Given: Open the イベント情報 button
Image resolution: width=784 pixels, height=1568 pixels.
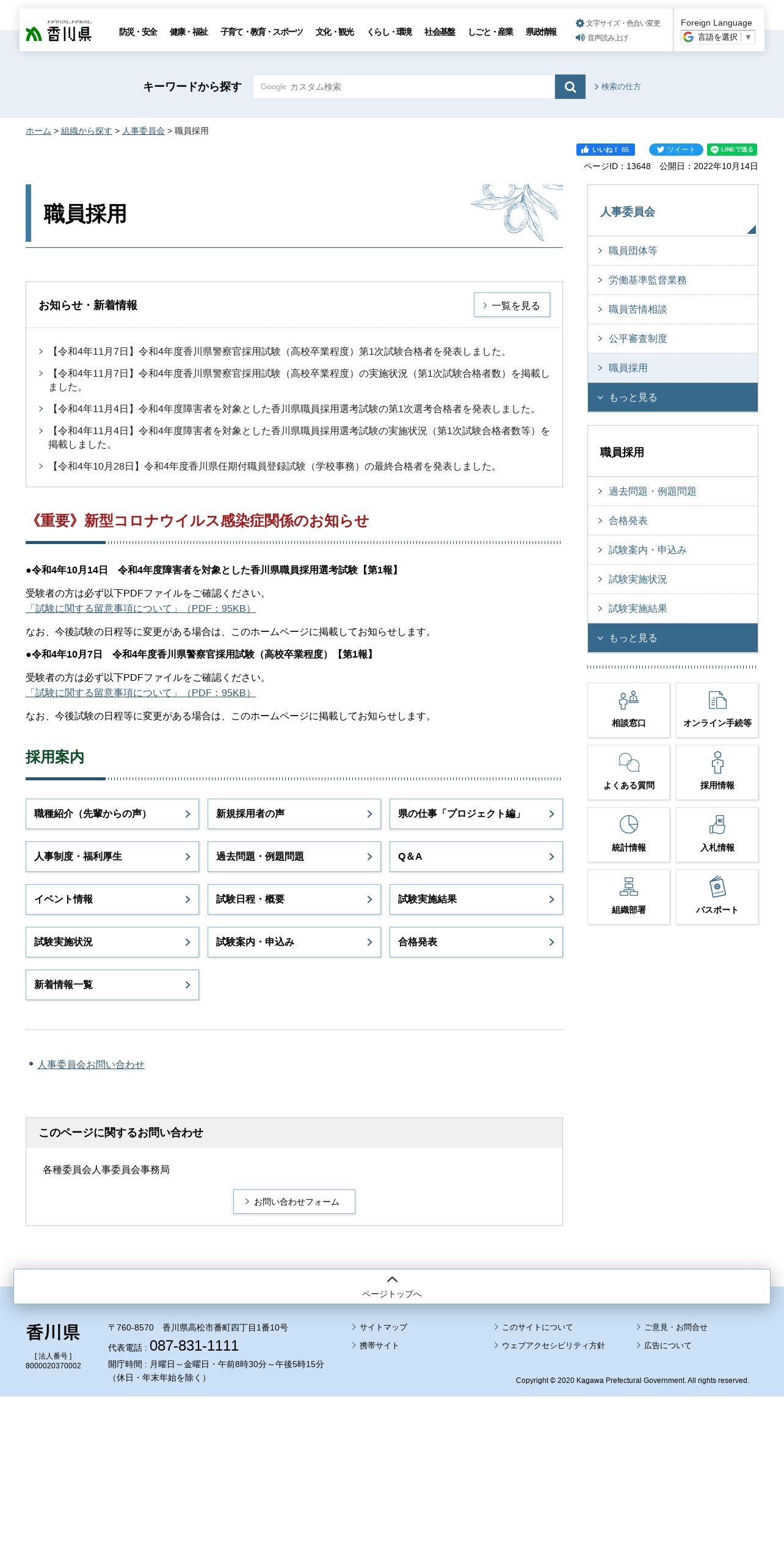Looking at the screenshot, I should click(x=112, y=899).
